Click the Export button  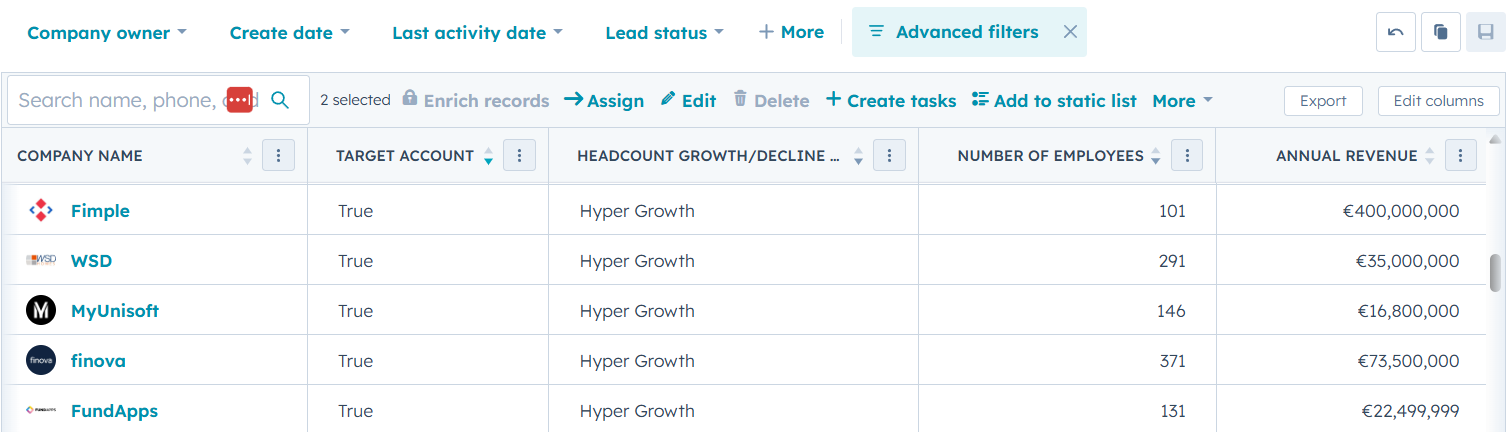pos(1323,101)
